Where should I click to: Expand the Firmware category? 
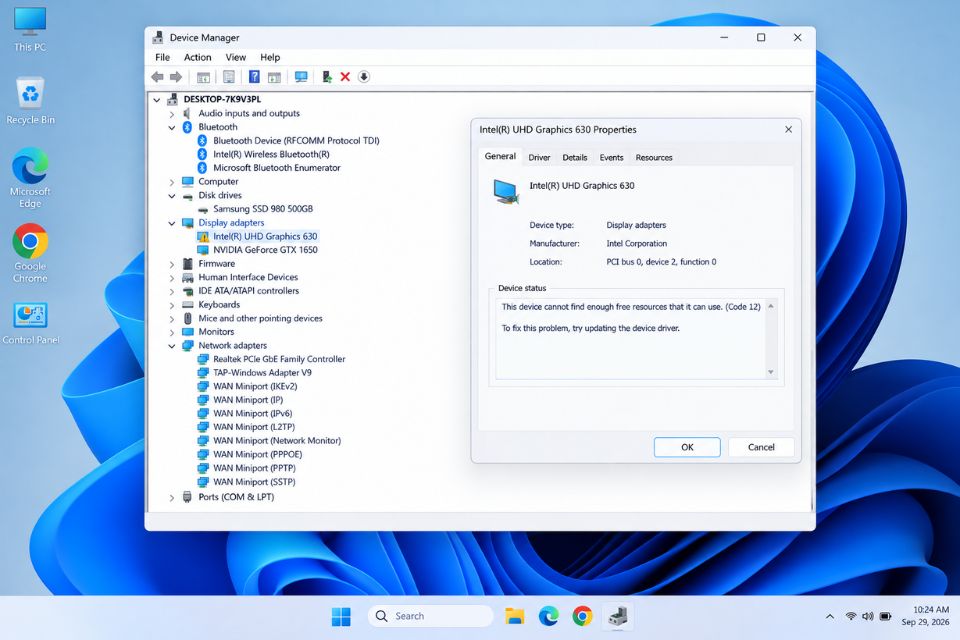pos(172,265)
